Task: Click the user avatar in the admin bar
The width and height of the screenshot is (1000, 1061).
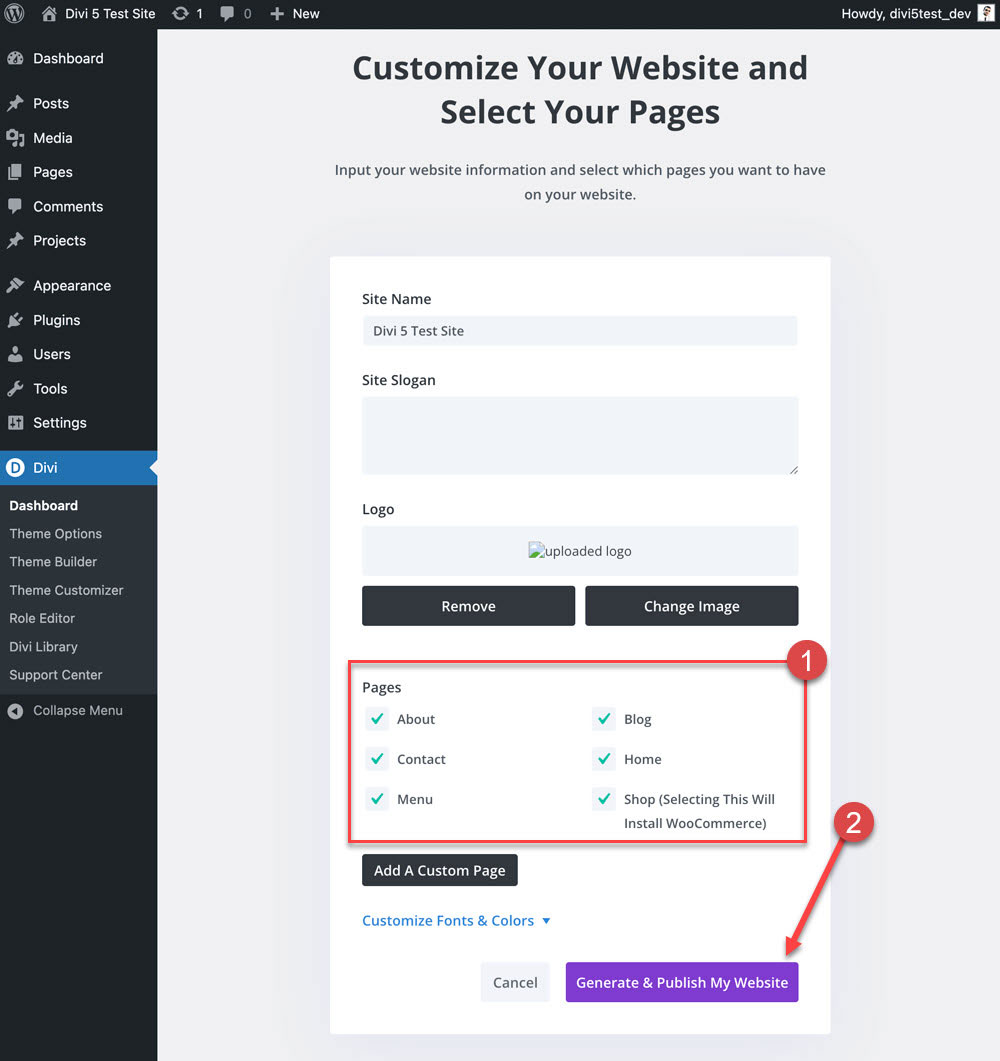Action: [986, 14]
